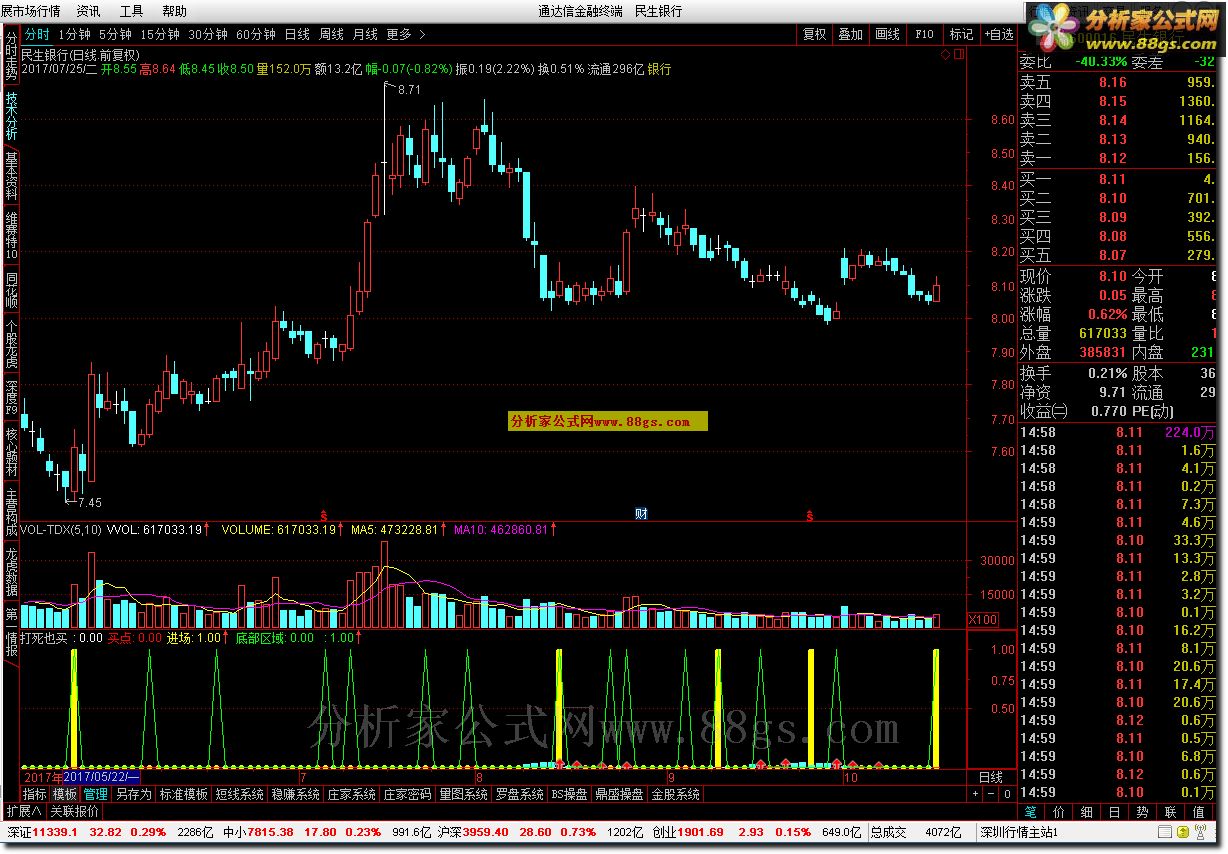Open 同花顺 sidebar tab
The image size is (1228, 854).
coord(11,288)
